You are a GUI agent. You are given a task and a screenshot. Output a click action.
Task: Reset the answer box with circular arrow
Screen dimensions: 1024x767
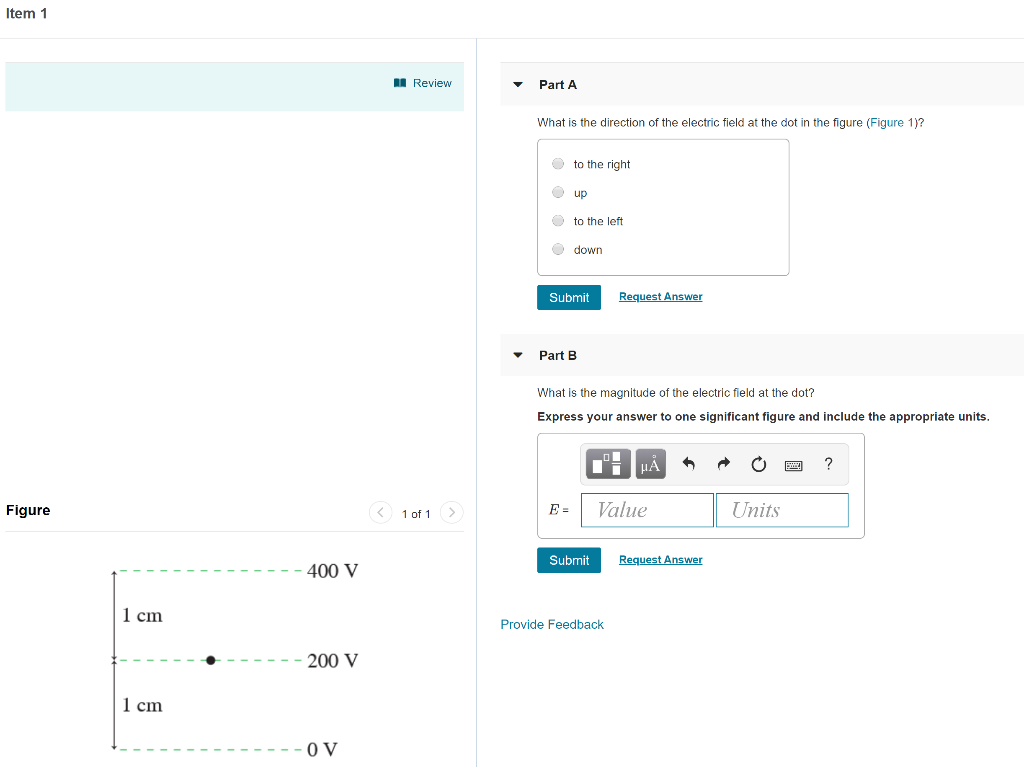[758, 464]
